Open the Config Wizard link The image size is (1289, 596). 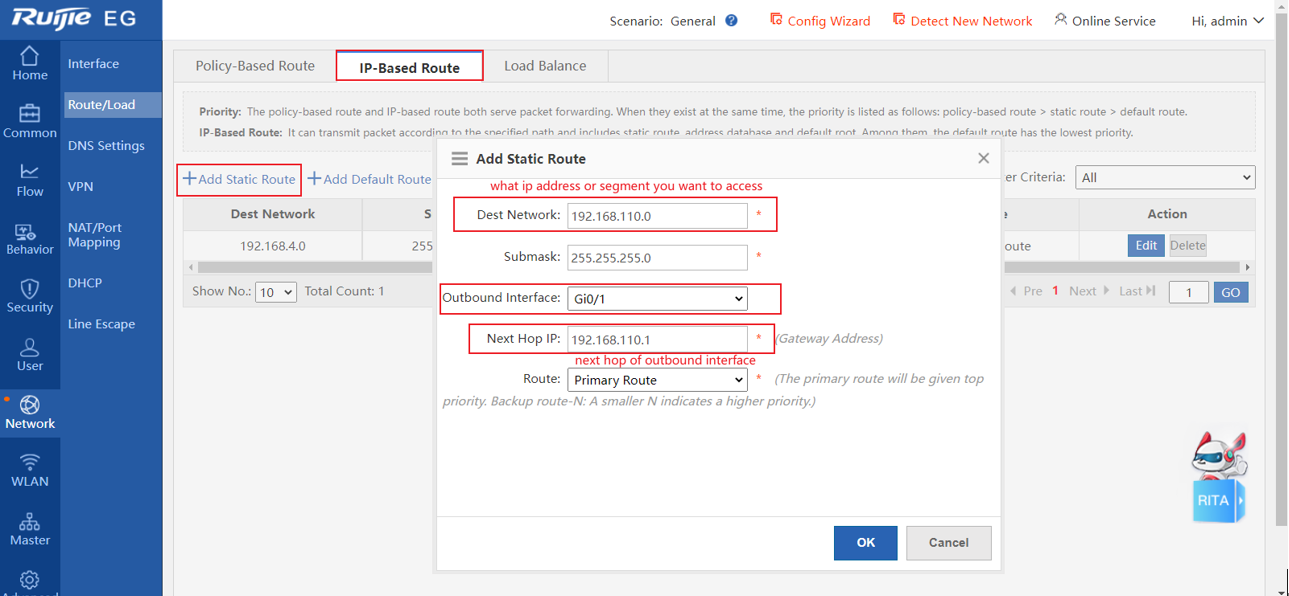click(820, 20)
